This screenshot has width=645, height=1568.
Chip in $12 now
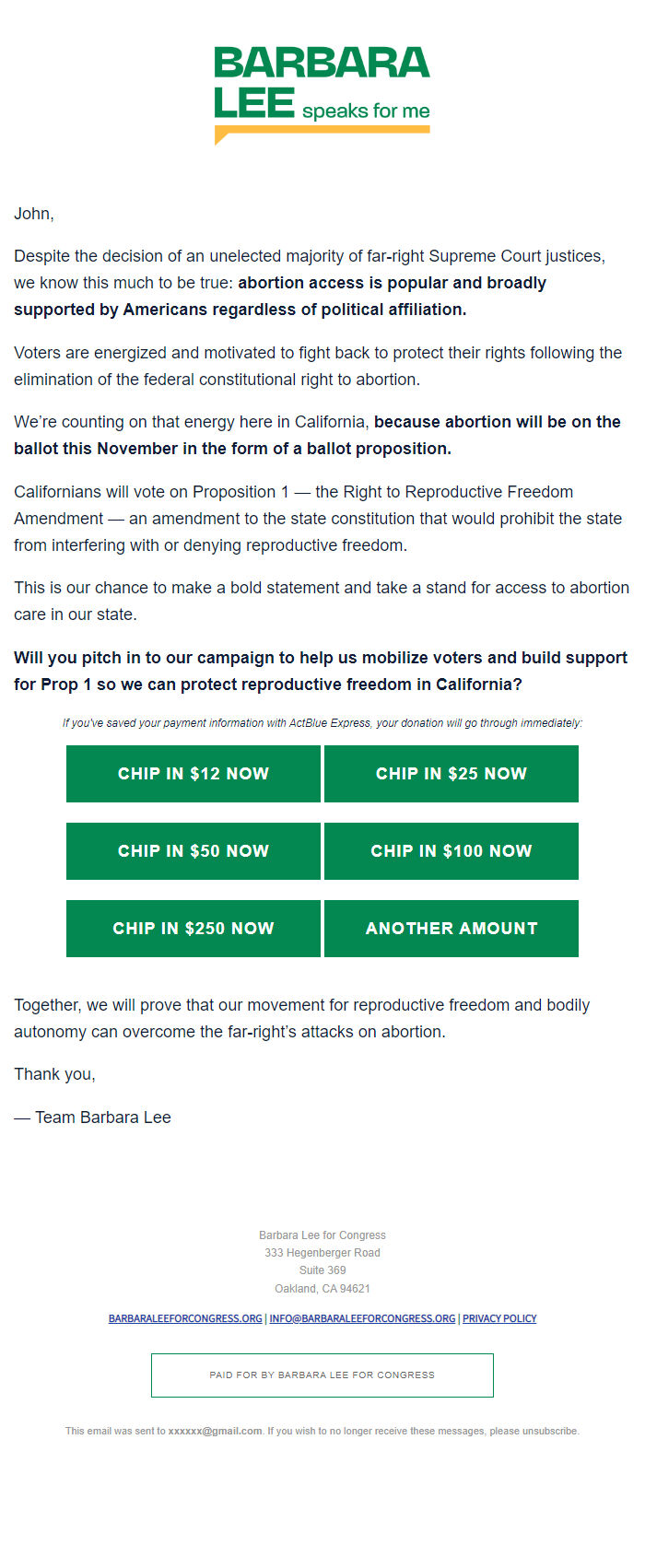point(193,774)
